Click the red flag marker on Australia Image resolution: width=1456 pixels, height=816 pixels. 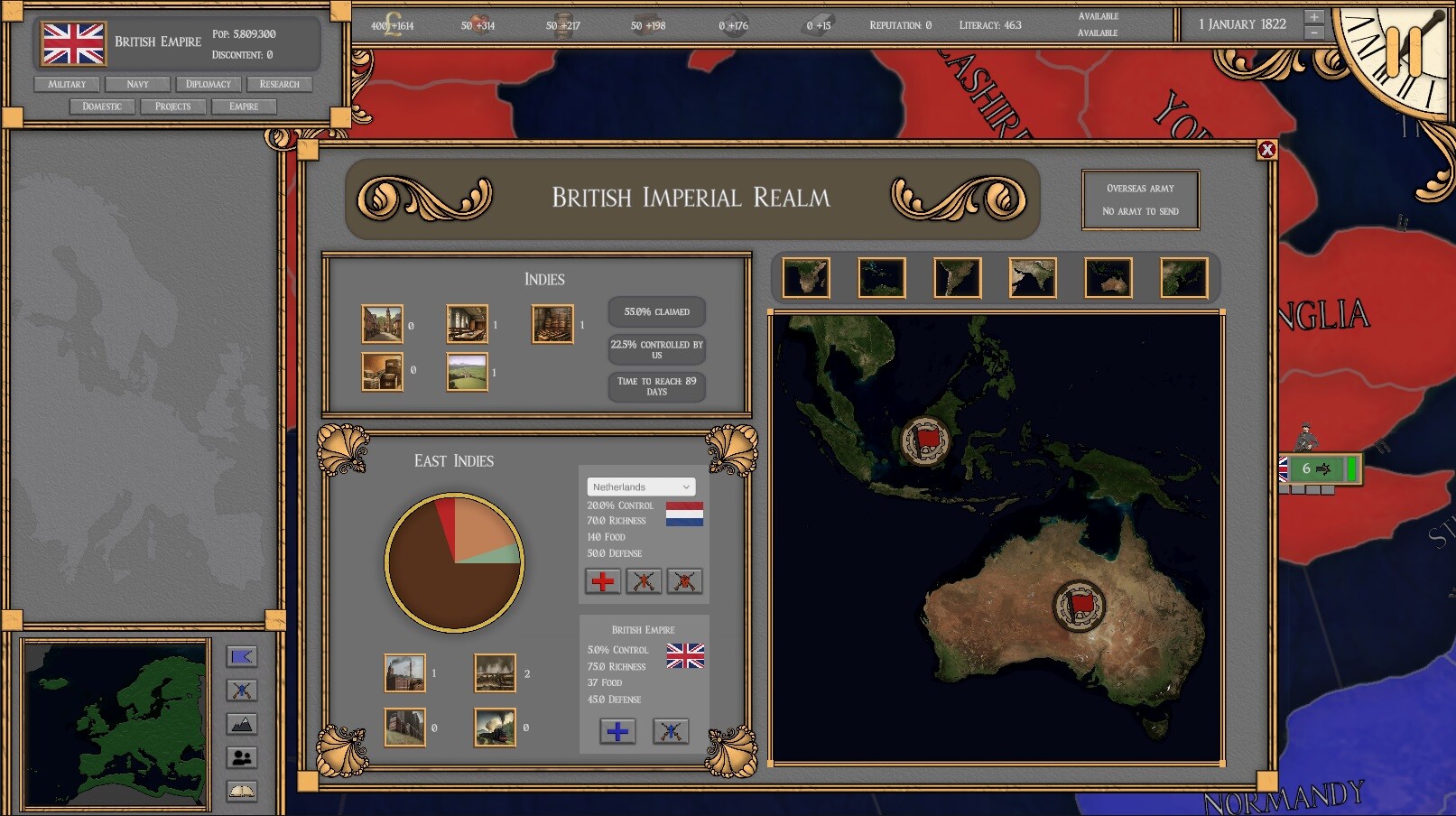[x=1079, y=606]
